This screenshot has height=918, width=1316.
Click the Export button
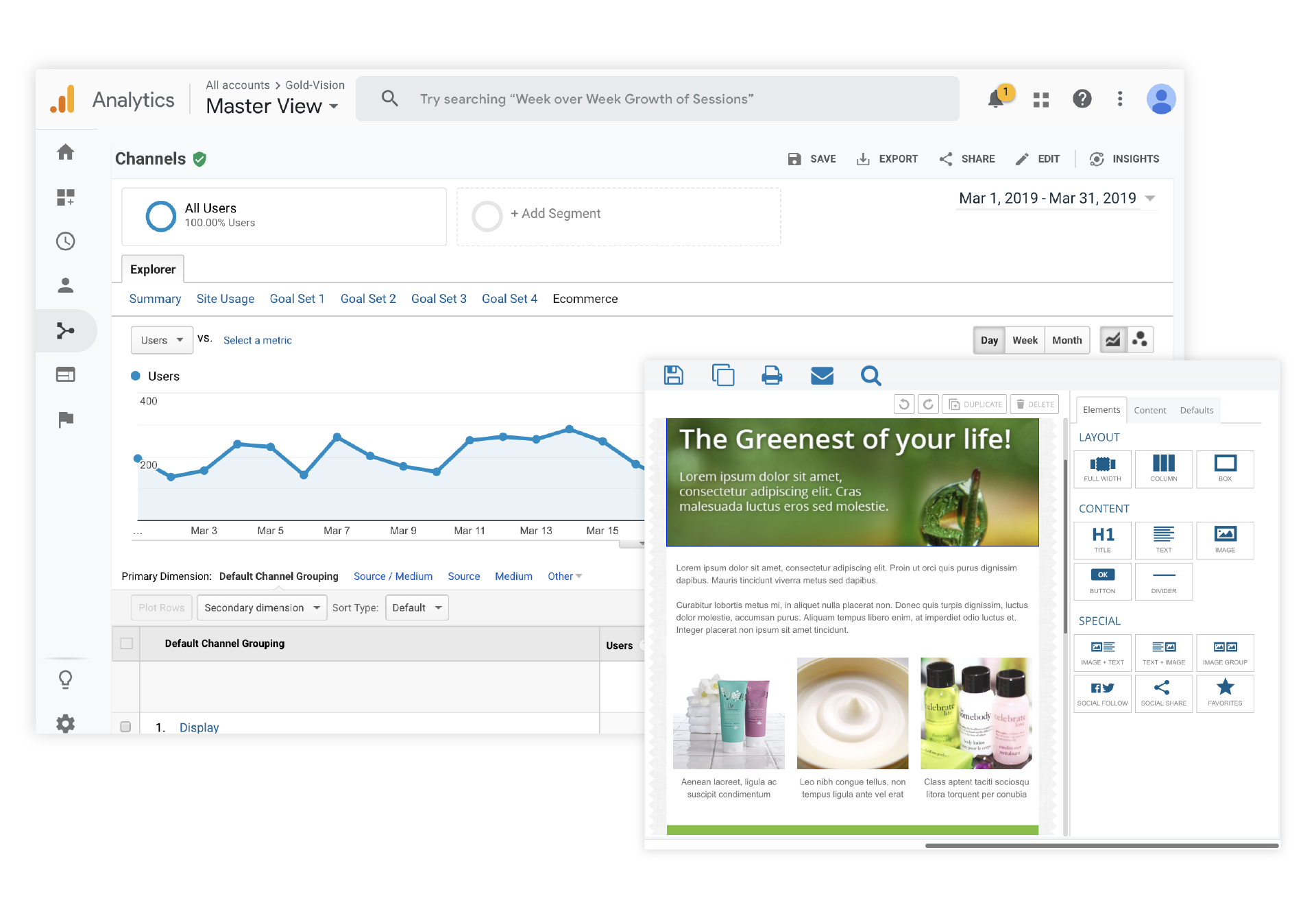click(888, 158)
